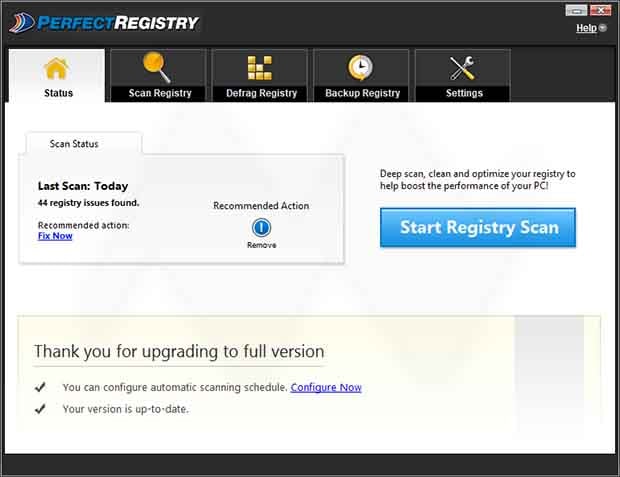This screenshot has height=477, width=620.
Task: Switch to the Status tab label
Action: (59, 93)
